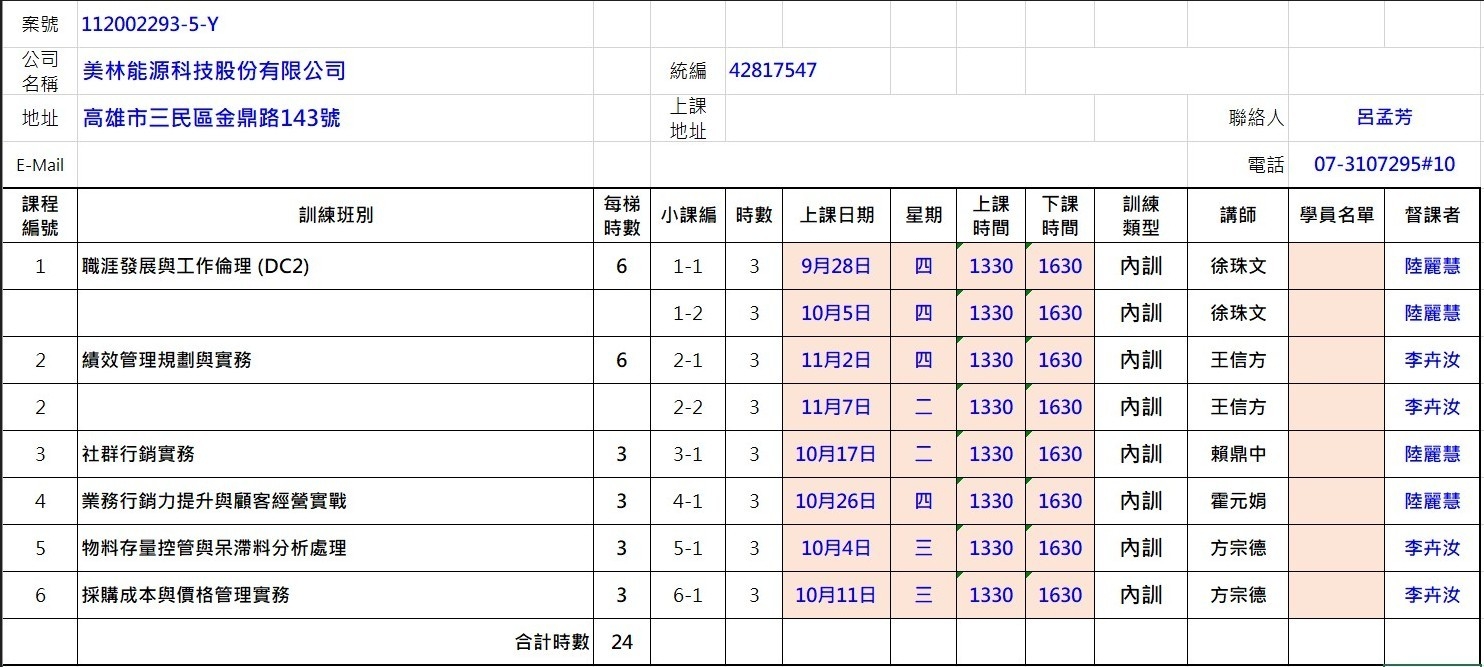Select course 採購成本與價格管理實務
1484x667 pixels.
coord(186,595)
